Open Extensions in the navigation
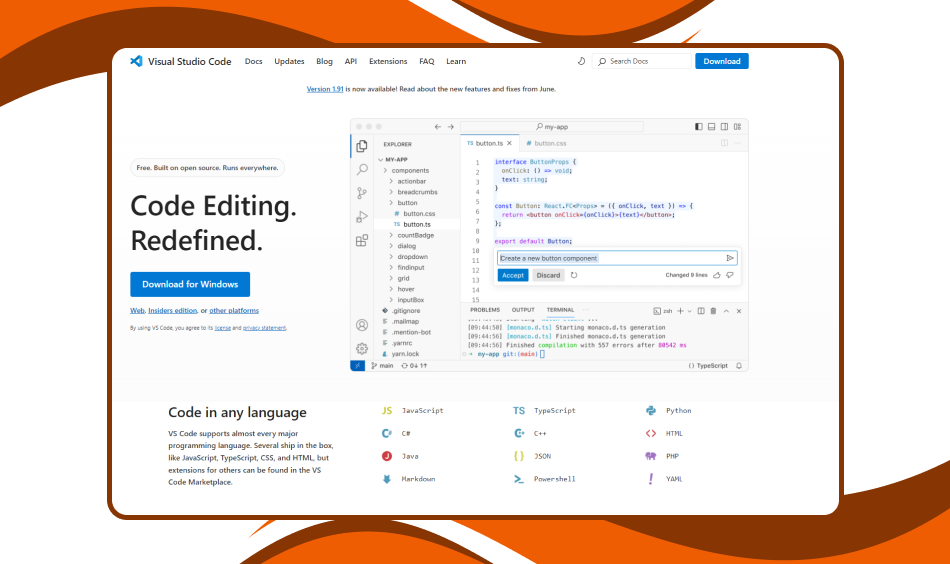Viewport: 950px width, 564px height. click(388, 61)
